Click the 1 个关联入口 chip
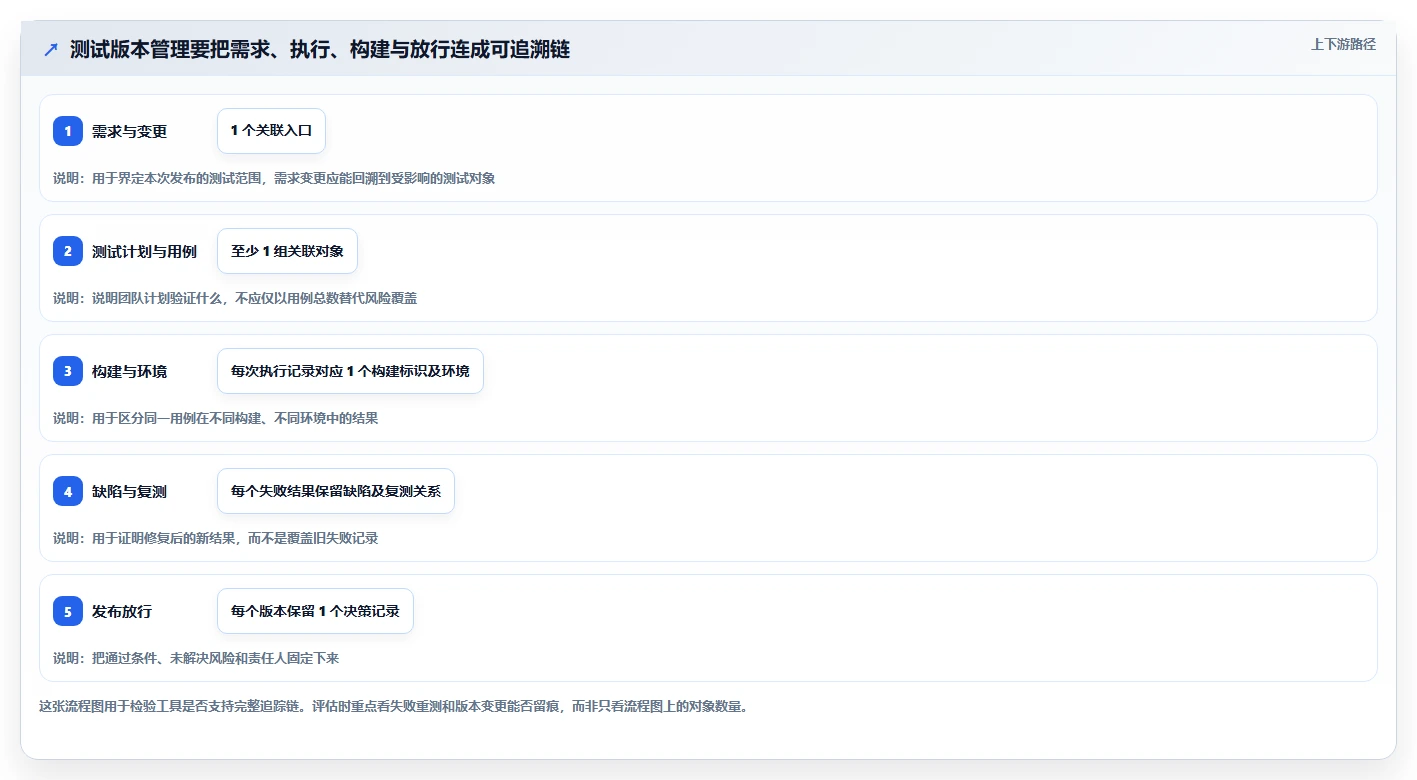This screenshot has width=1417, height=780. (x=271, y=131)
